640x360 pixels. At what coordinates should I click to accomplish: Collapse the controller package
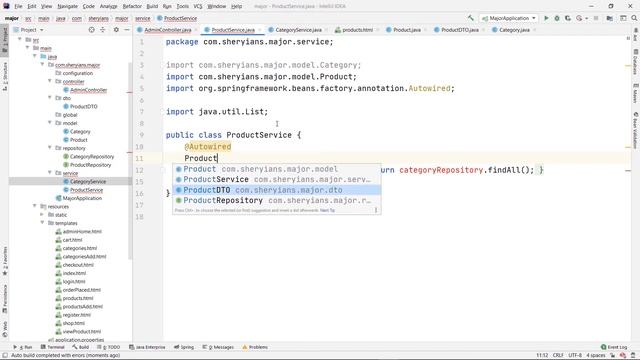tap(50, 81)
